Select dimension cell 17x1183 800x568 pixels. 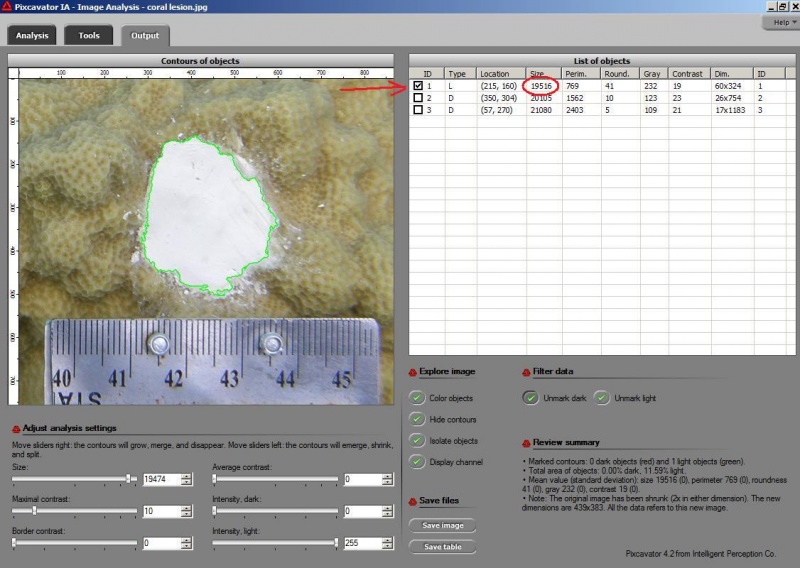(730, 110)
